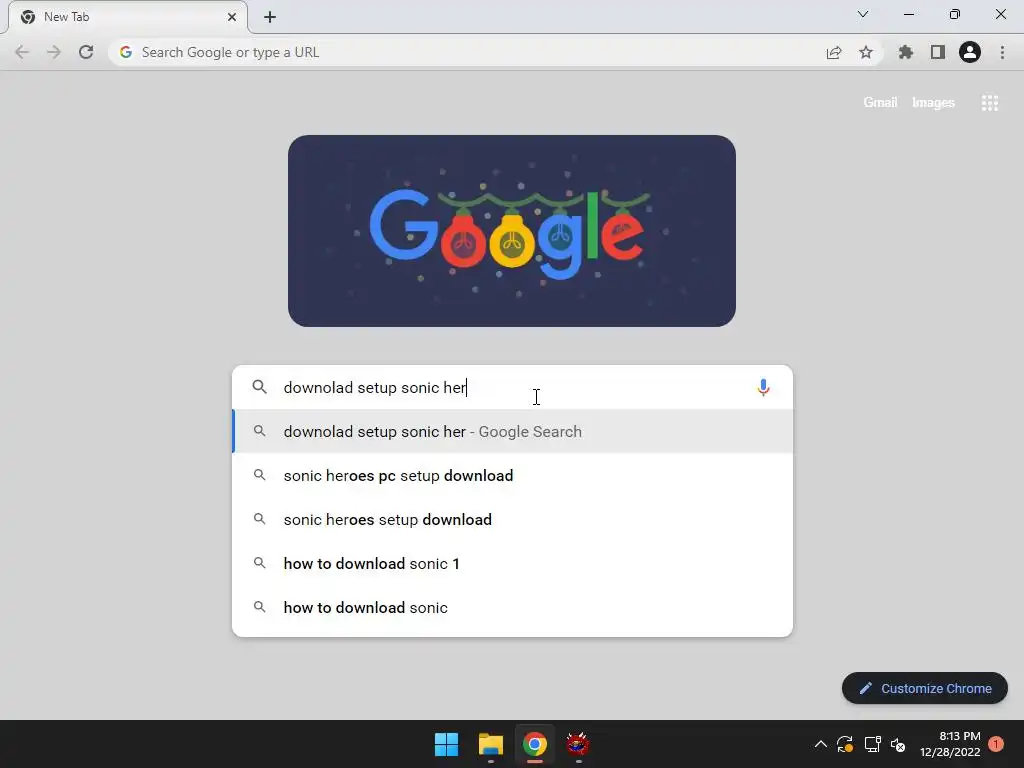
Task: Click the muted volume tray icon
Action: tap(898, 744)
